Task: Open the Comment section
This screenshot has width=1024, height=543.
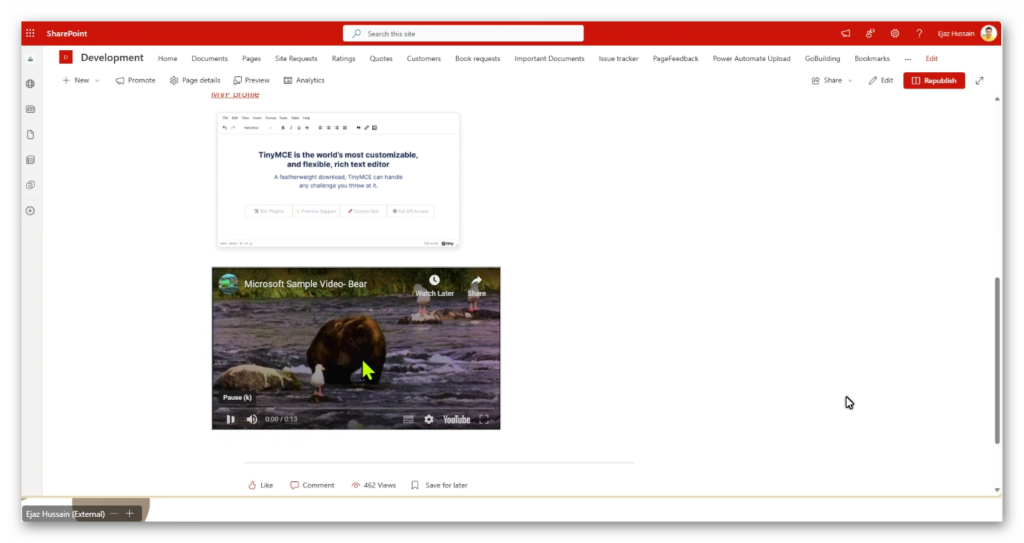Action: click(x=312, y=485)
